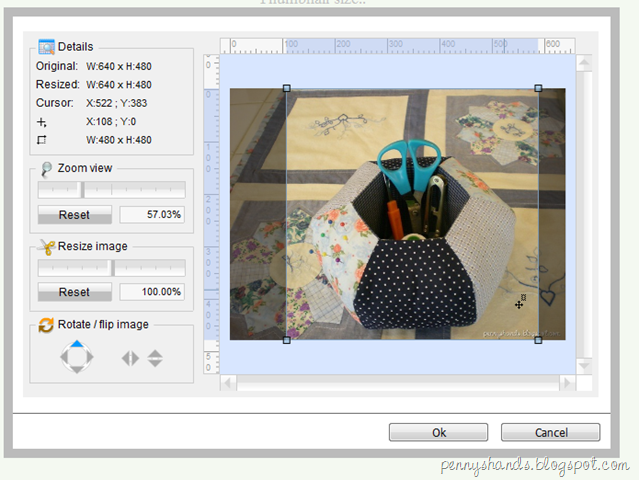Confirm with the Ok button

pyautogui.click(x=438, y=432)
